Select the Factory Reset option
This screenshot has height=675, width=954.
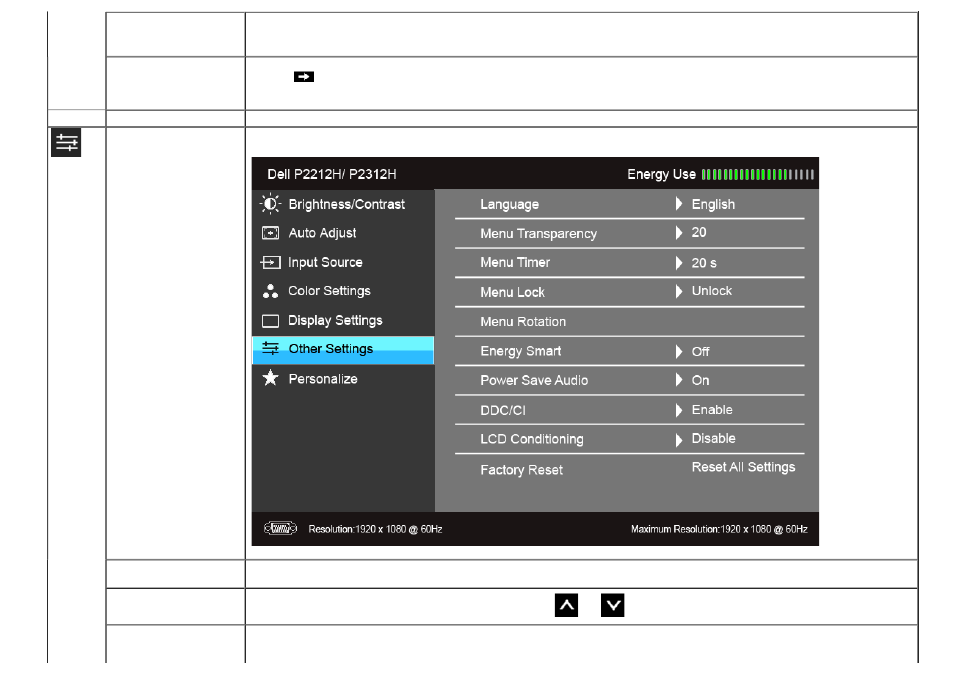[521, 470]
